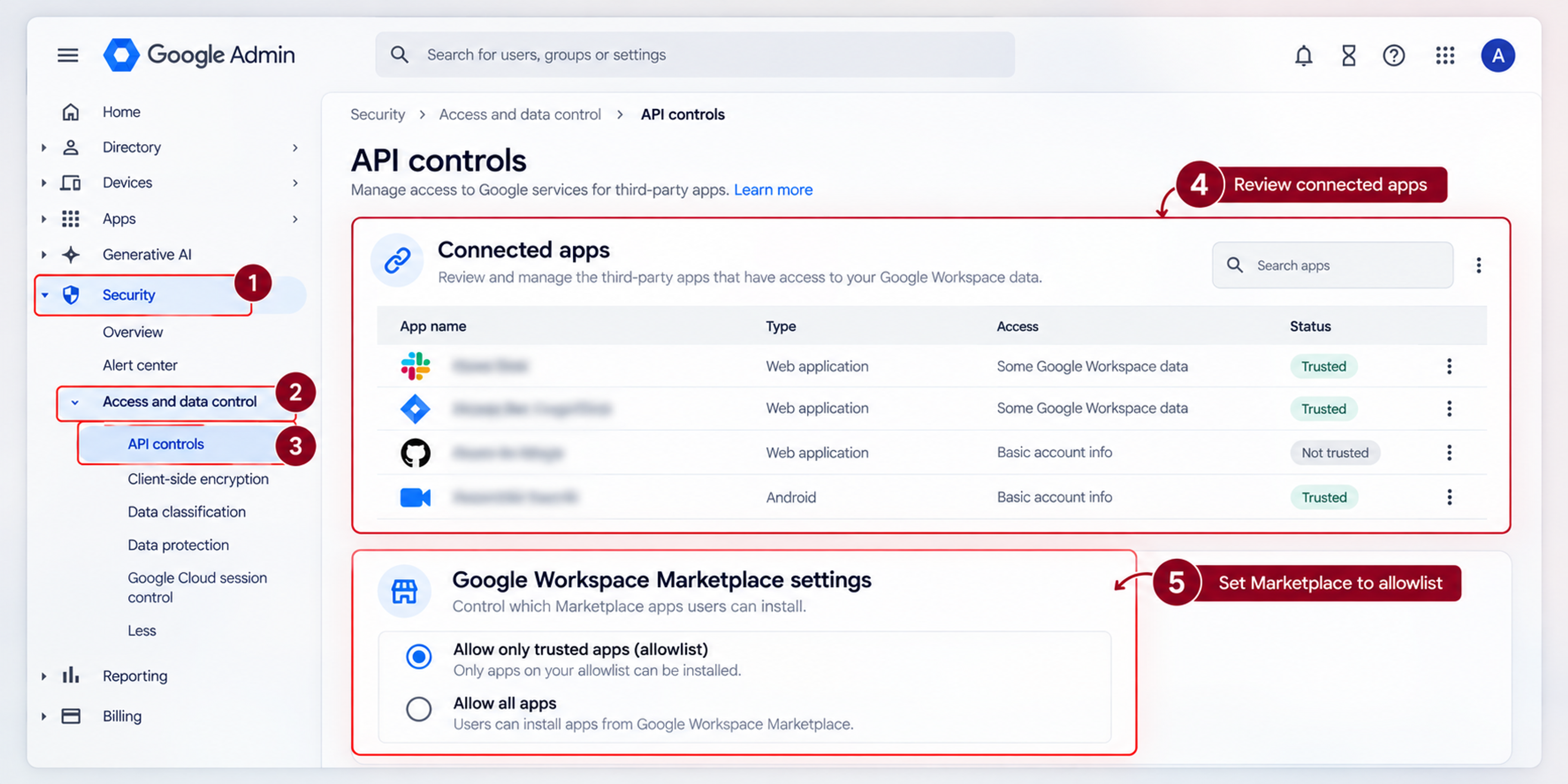Click the Billing card icon
The height and width of the screenshot is (784, 1568).
[x=71, y=716]
